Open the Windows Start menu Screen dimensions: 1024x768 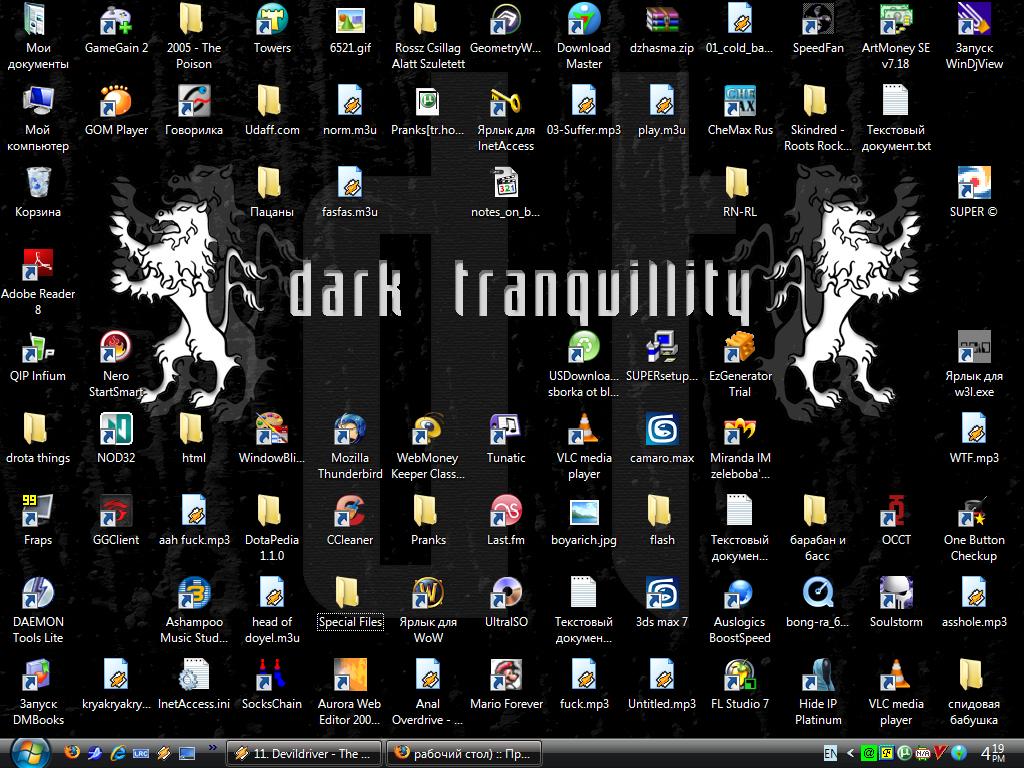(x=31, y=754)
